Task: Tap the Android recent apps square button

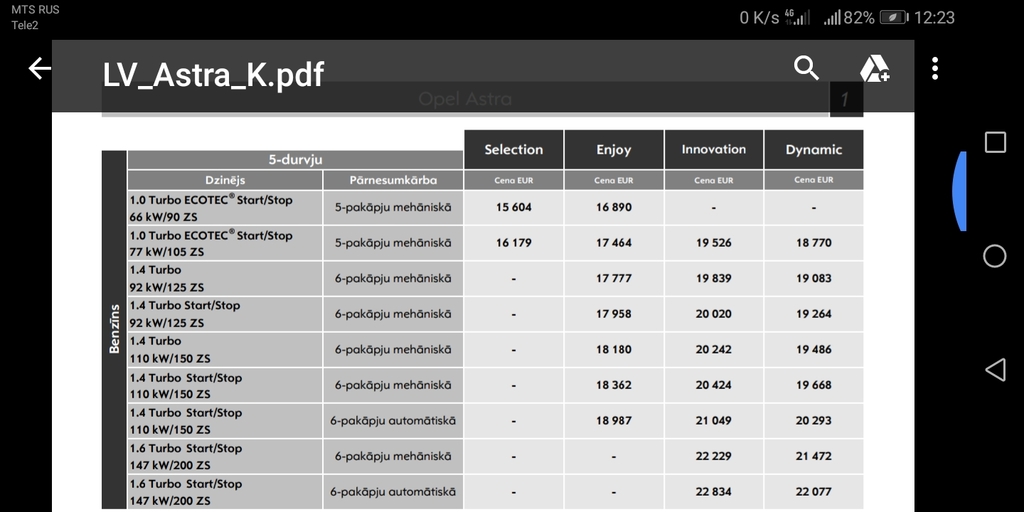Action: [x=995, y=142]
